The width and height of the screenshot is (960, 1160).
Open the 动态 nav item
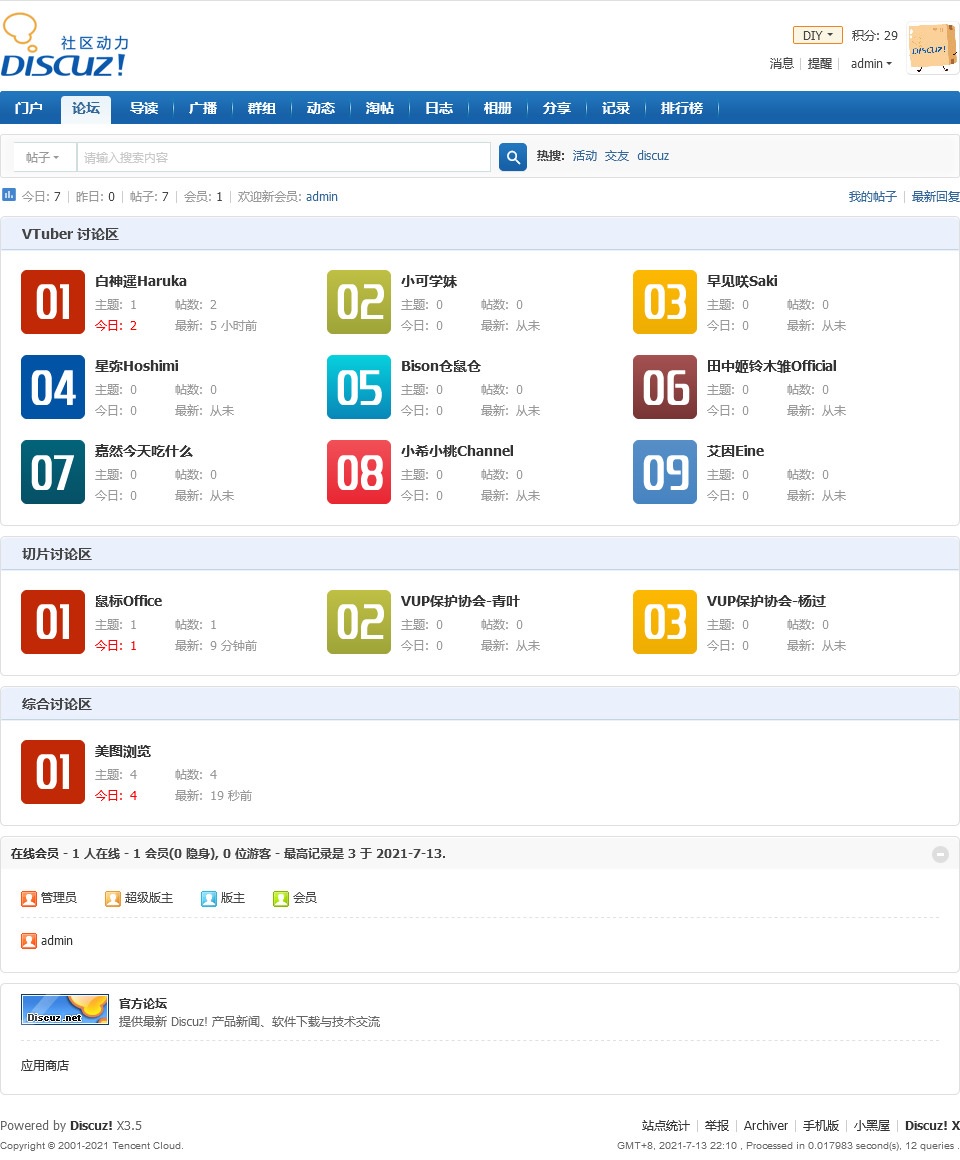(x=321, y=108)
